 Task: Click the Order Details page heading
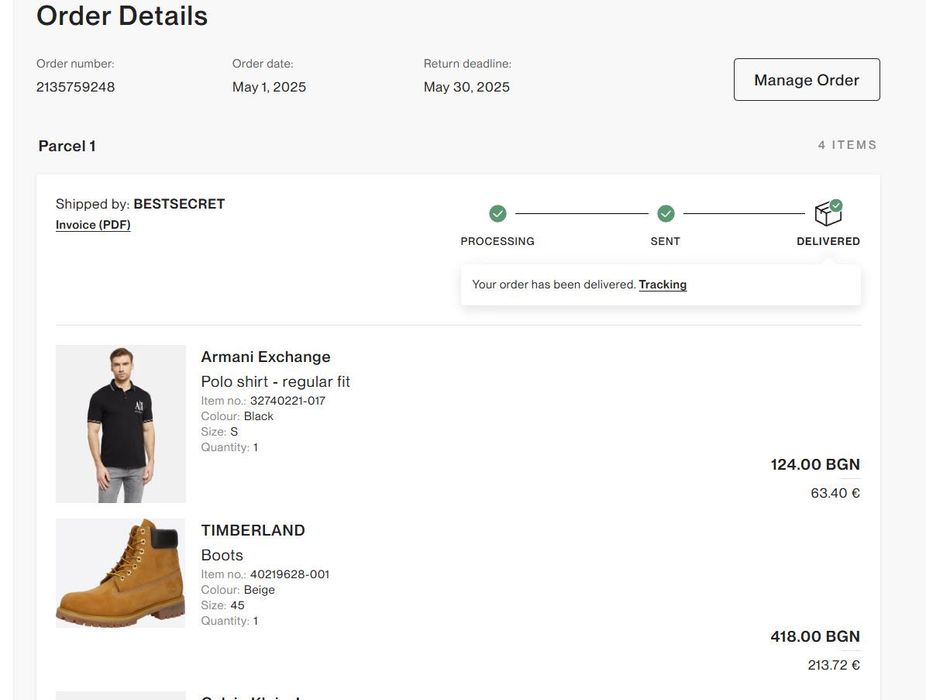tap(122, 15)
